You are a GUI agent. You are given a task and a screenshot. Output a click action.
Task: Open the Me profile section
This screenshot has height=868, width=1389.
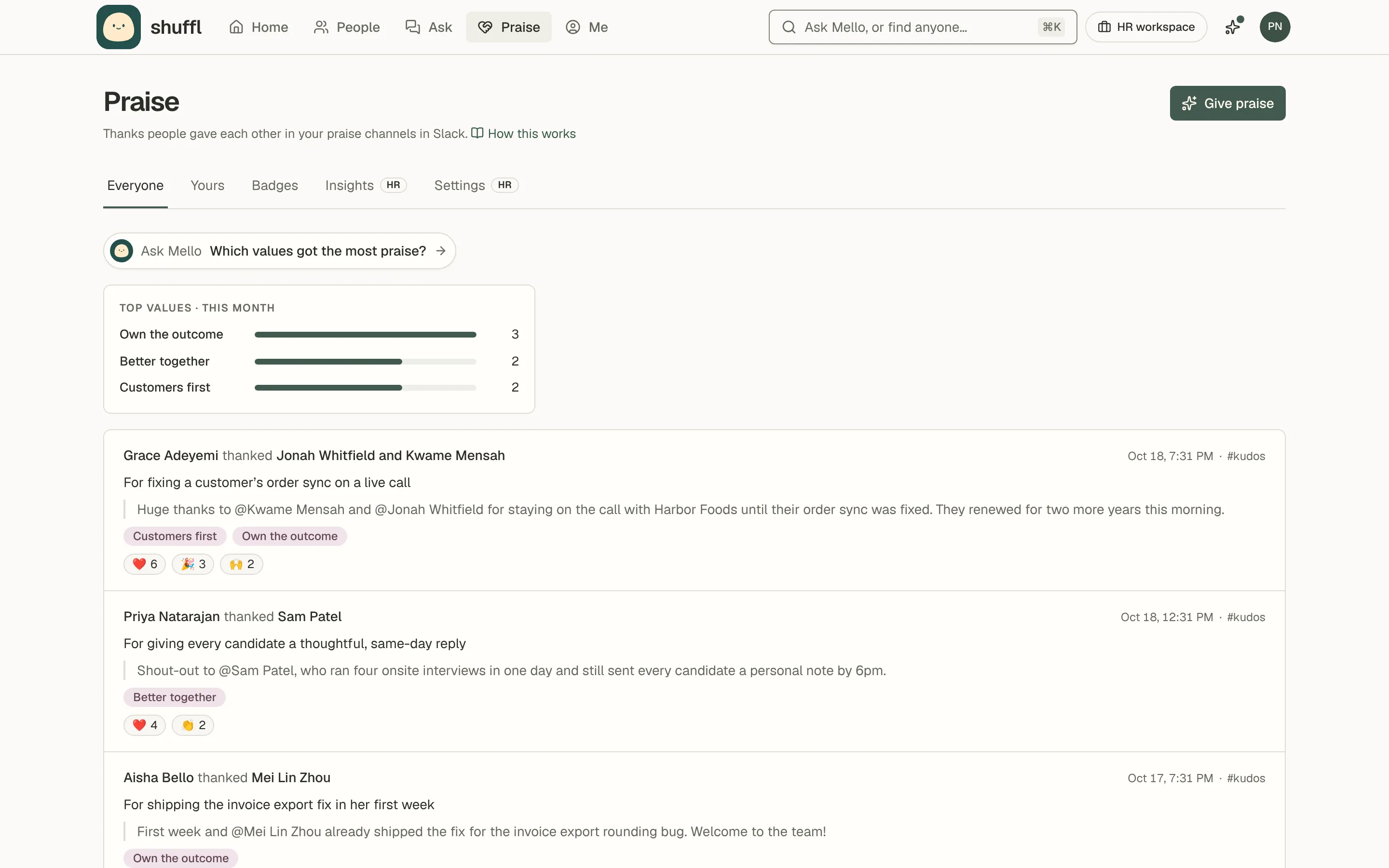[x=586, y=27]
